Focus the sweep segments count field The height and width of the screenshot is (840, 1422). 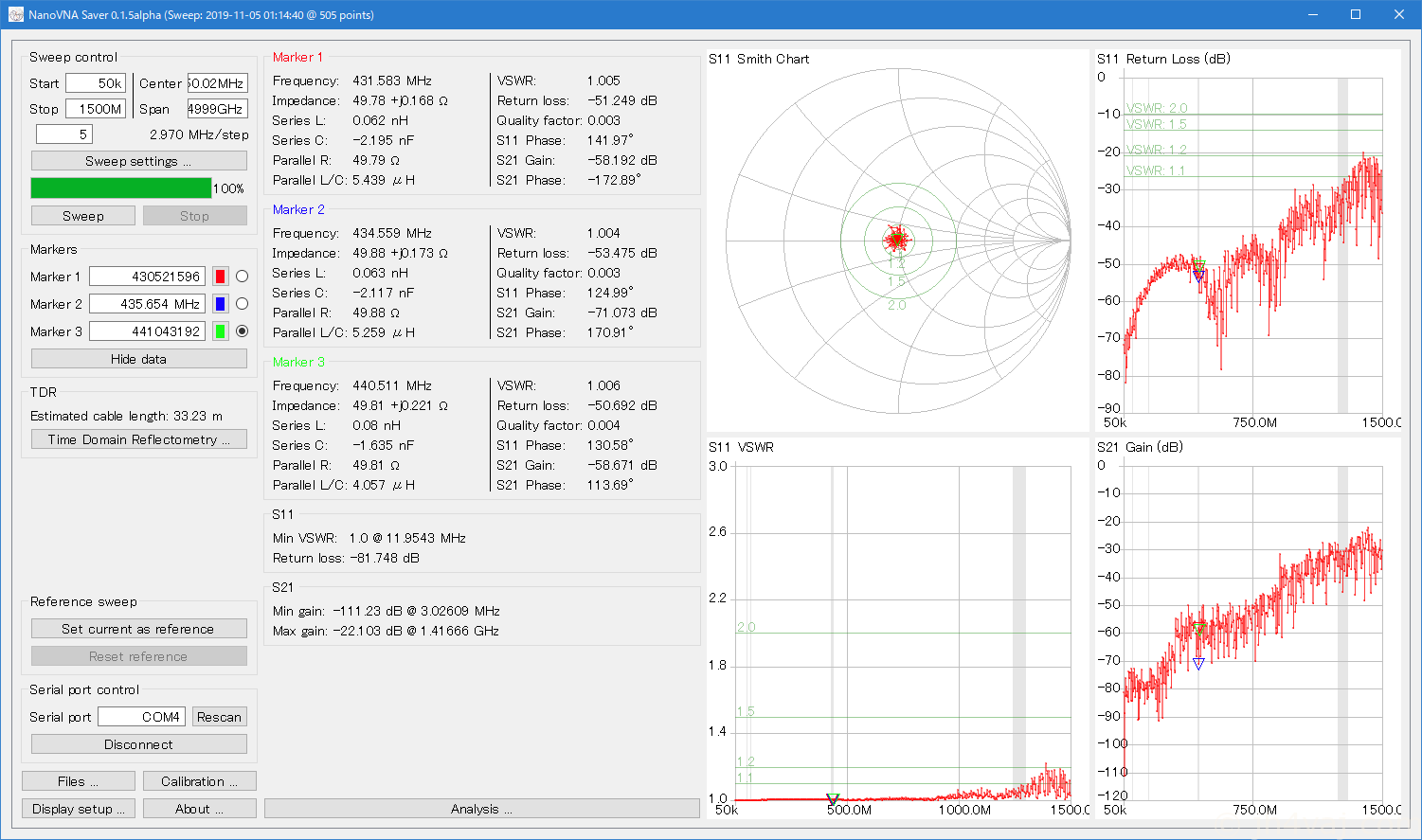(x=64, y=134)
